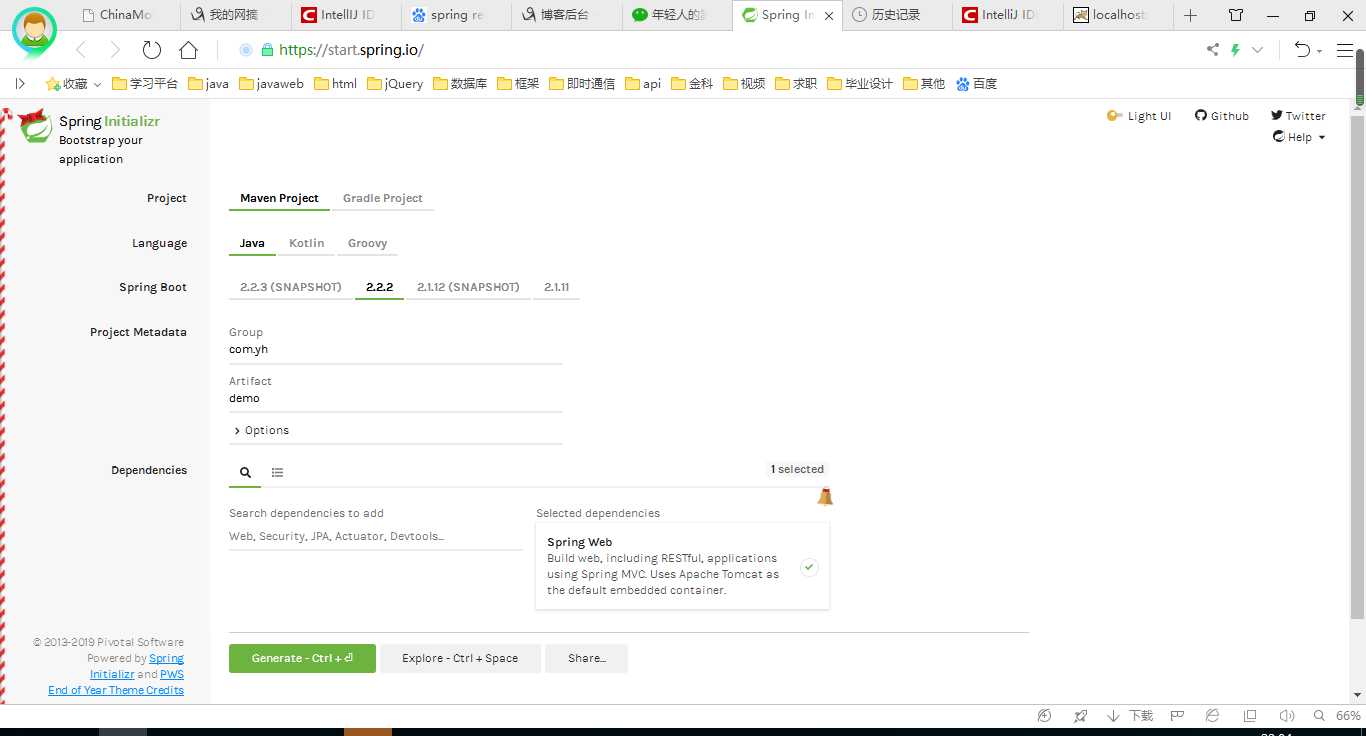Click the Spring Initializr logo
The image size is (1366, 736).
pyautogui.click(x=36, y=127)
